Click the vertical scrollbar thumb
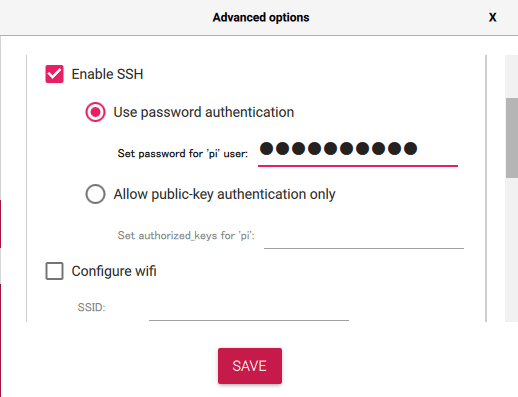 (x=512, y=138)
